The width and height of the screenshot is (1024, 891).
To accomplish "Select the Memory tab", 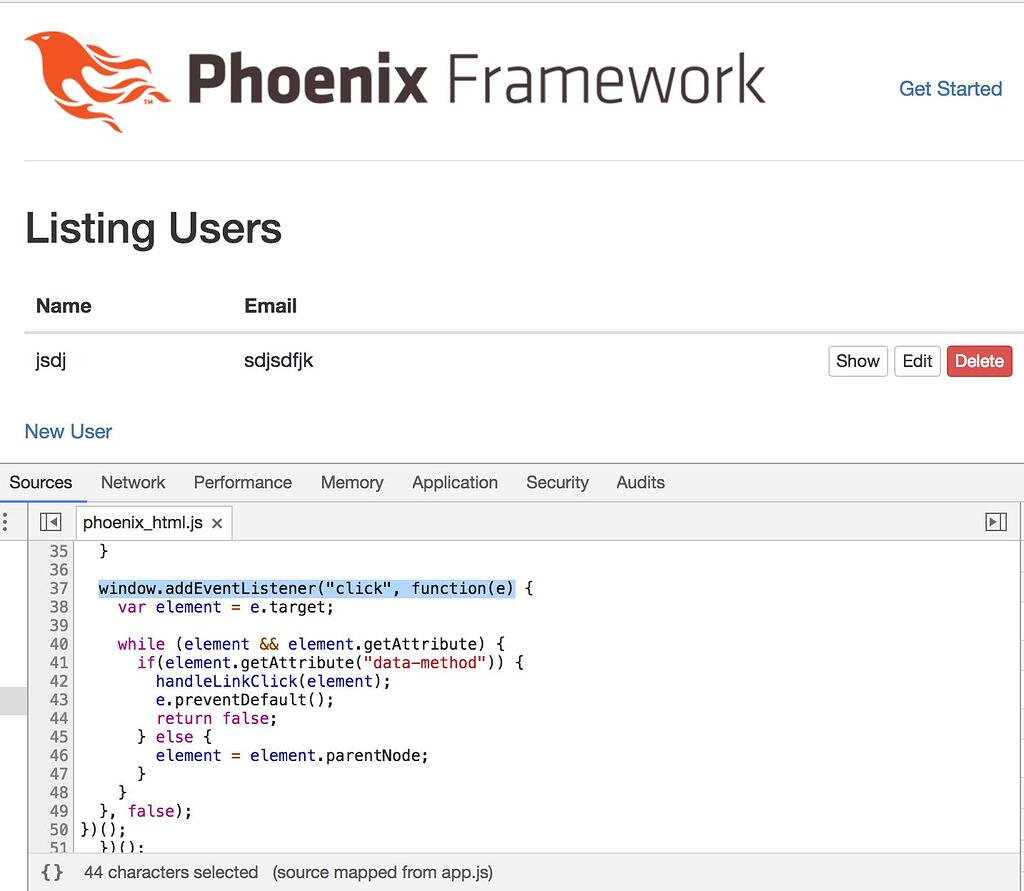I will click(x=352, y=482).
